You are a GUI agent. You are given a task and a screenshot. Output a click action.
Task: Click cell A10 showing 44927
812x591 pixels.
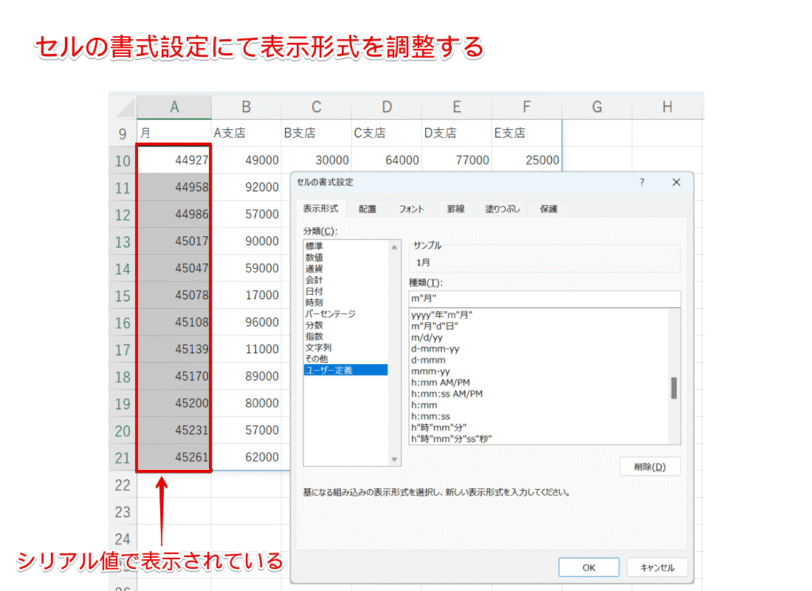point(174,160)
